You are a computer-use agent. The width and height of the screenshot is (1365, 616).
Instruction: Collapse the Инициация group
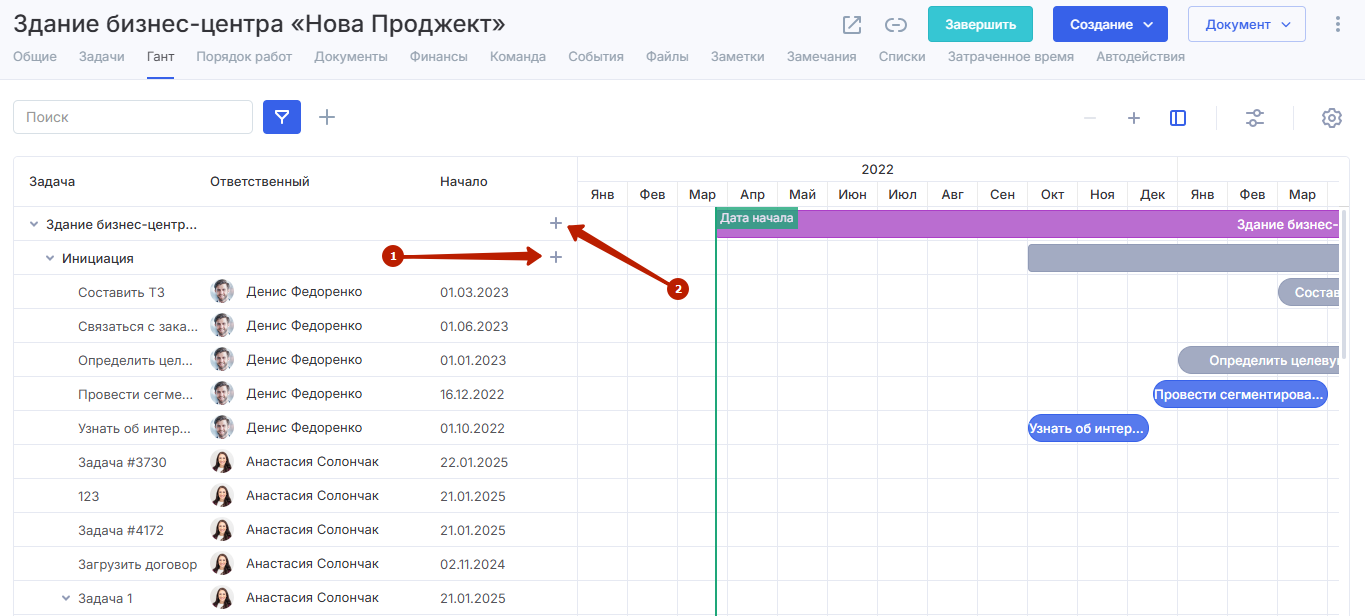(50, 258)
